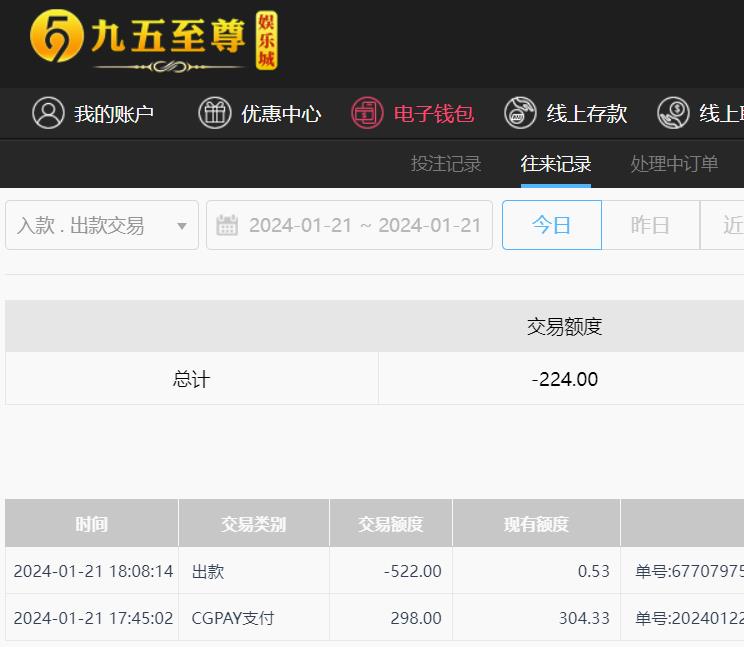
Task: Click the 交易类别 column header
Action: [254, 524]
